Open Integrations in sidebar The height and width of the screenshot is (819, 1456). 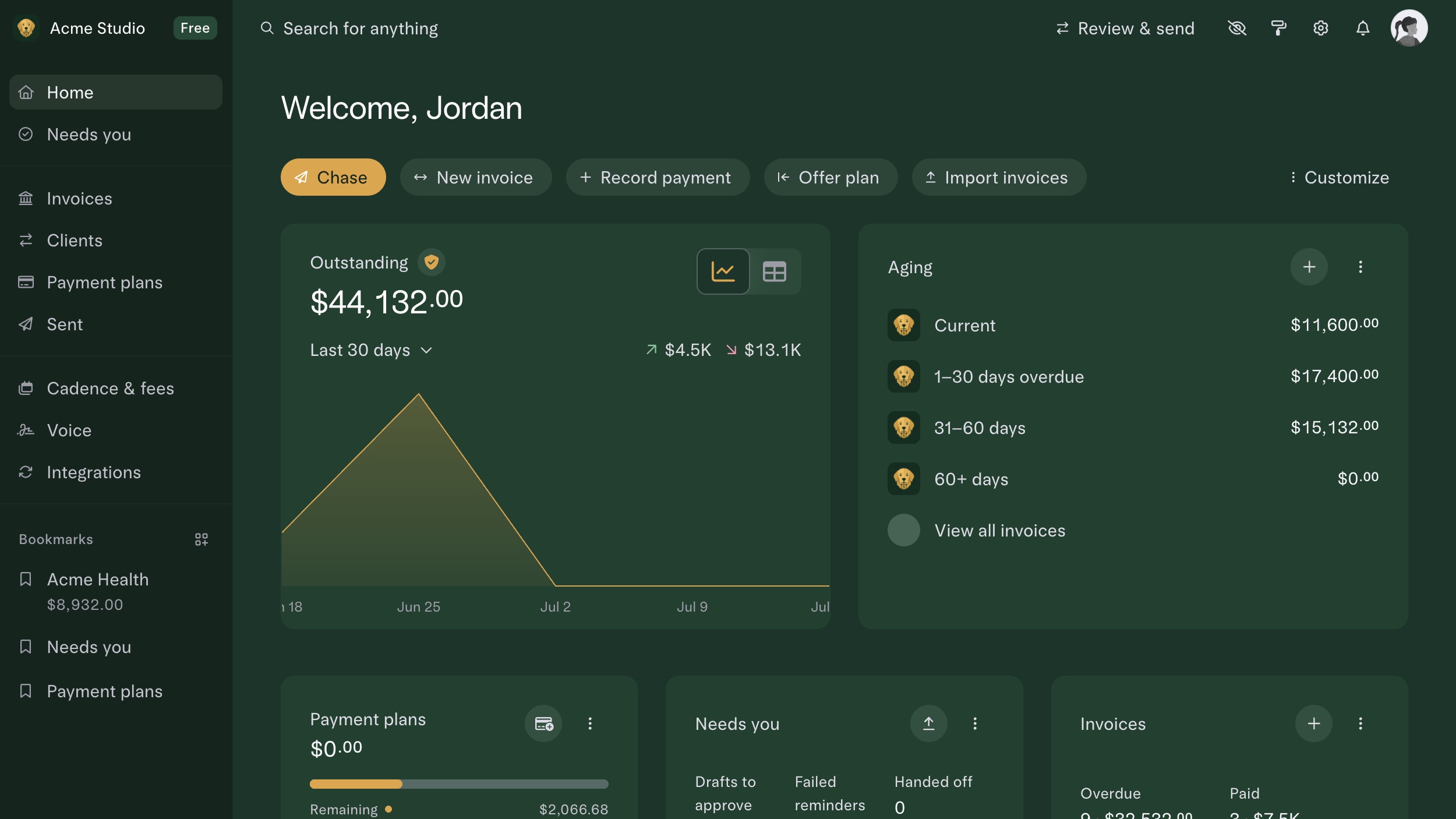pos(116,472)
